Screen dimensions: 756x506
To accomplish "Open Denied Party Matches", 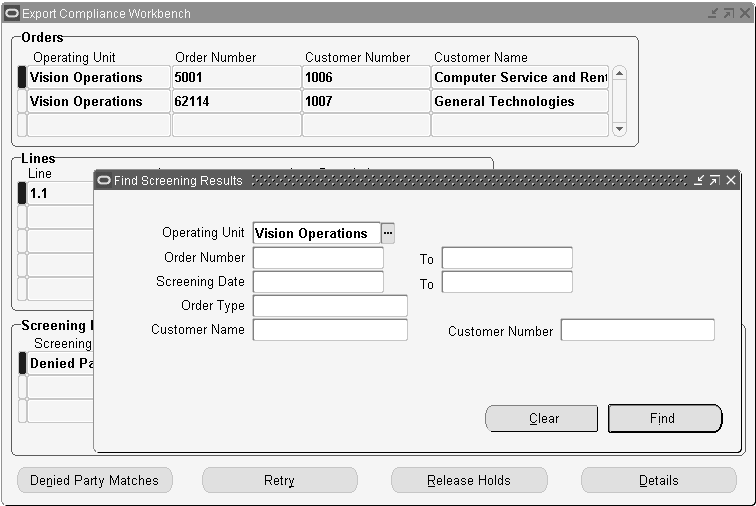I will (x=94, y=480).
